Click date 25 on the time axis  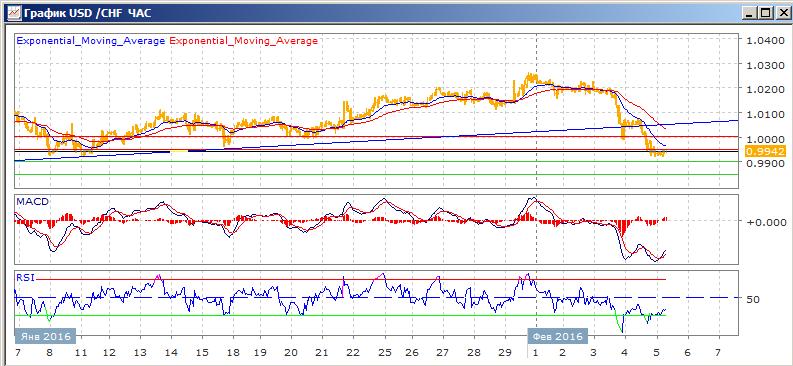(385, 352)
